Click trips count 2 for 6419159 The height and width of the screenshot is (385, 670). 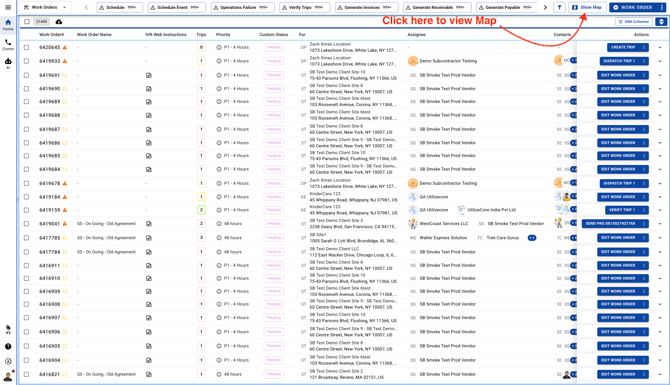(x=201, y=210)
